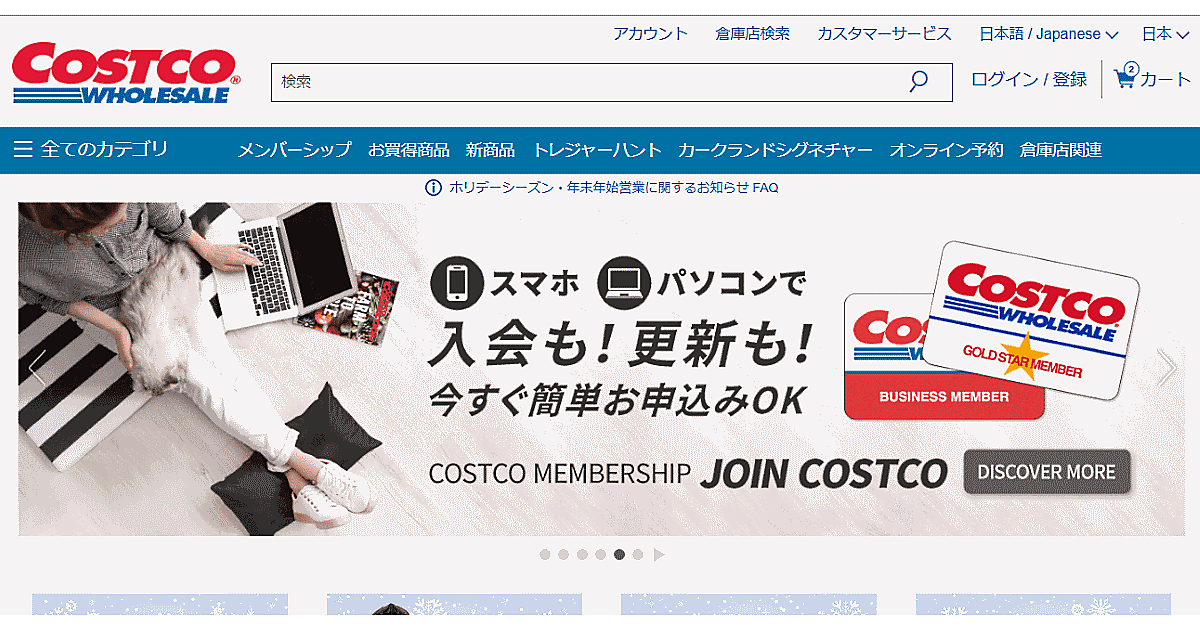
Task: Expand the 日本語 / Japanese language dropdown
Action: point(1049,34)
